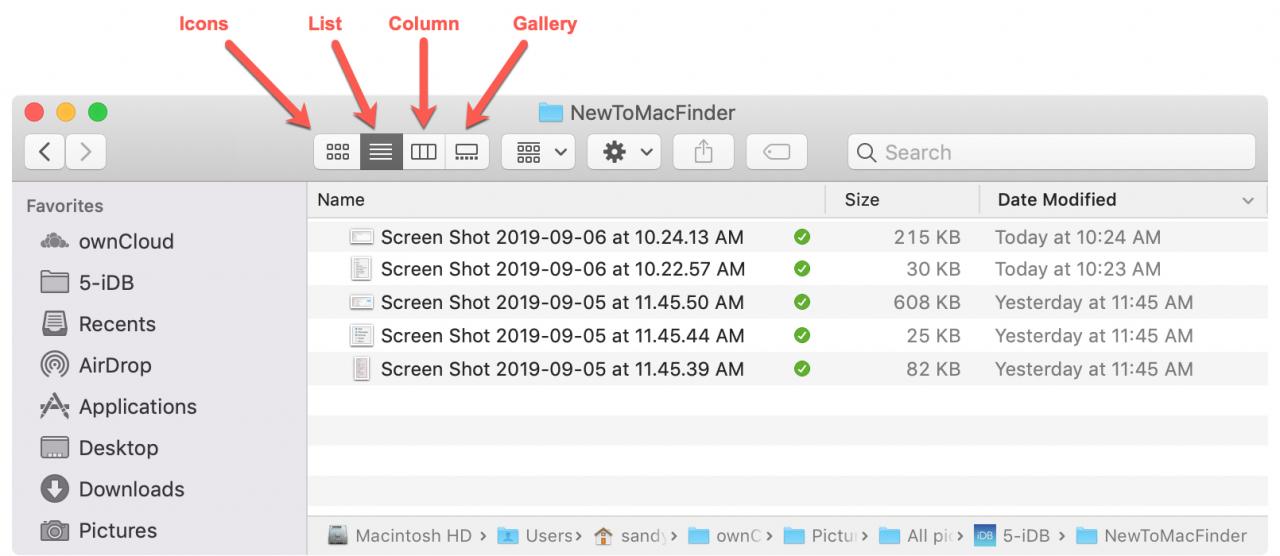Go back with the left arrow
The height and width of the screenshot is (556, 1280).
click(x=44, y=152)
